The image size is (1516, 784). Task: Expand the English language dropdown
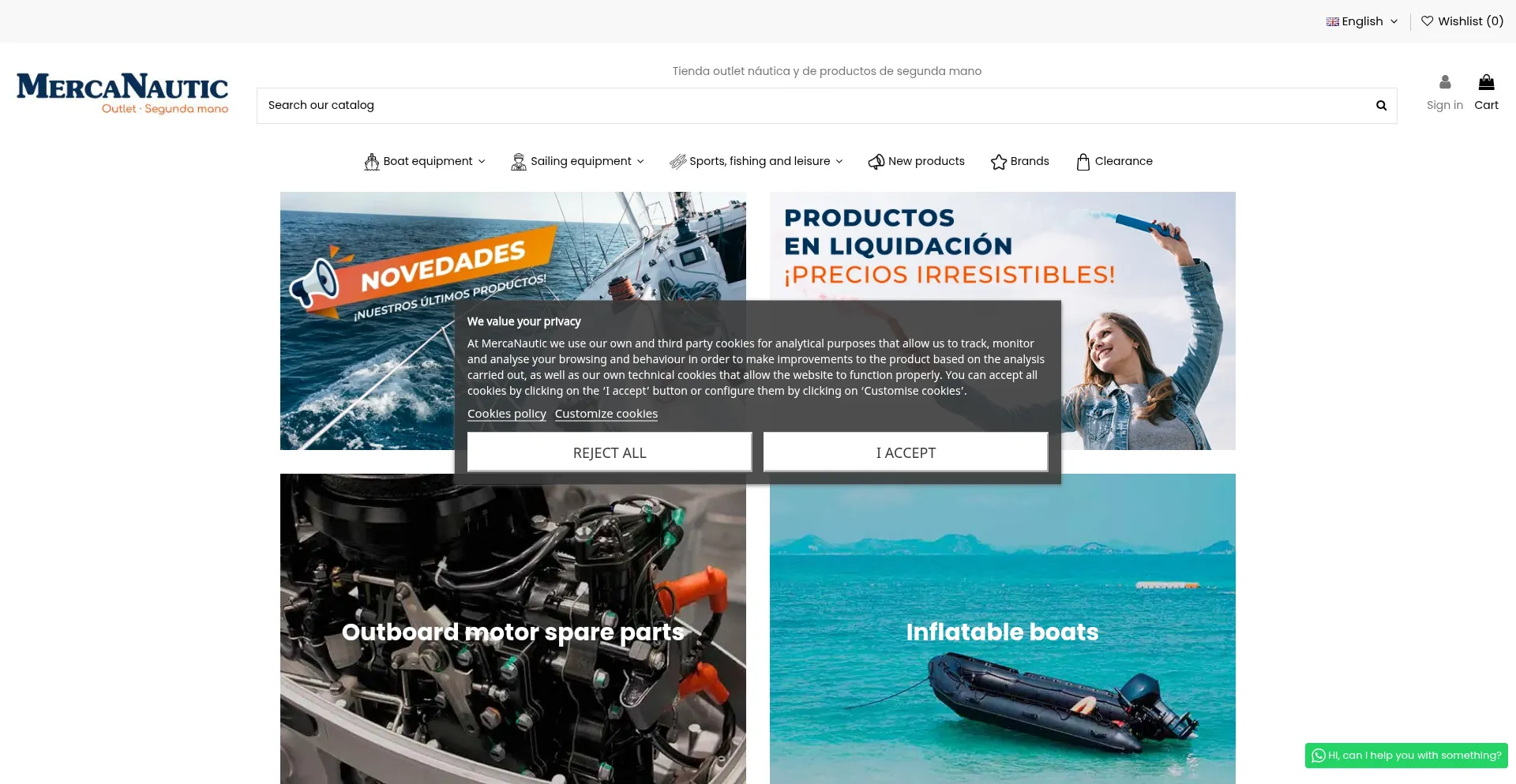point(1362,21)
